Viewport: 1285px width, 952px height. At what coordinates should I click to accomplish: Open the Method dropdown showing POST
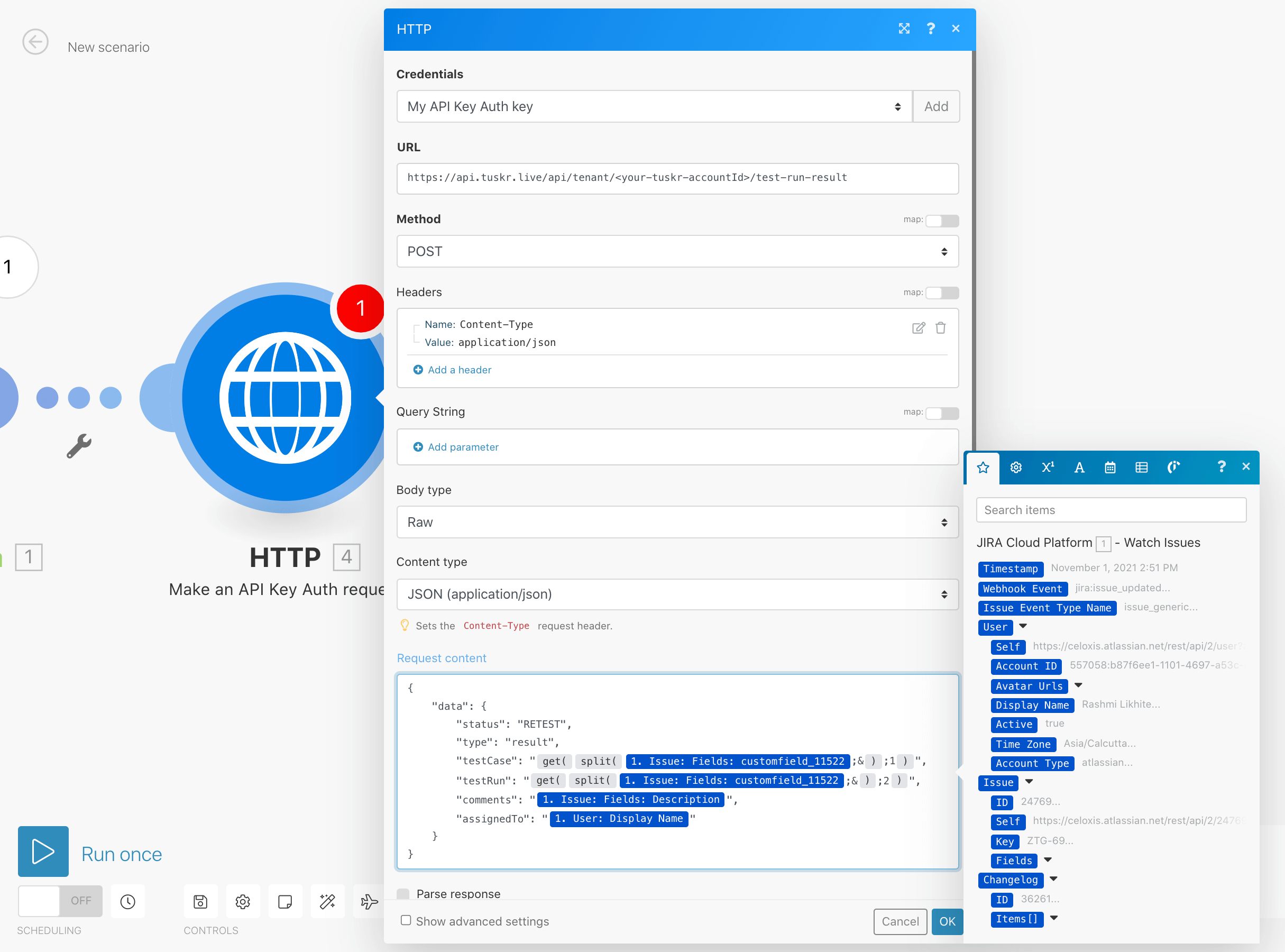[x=677, y=251]
